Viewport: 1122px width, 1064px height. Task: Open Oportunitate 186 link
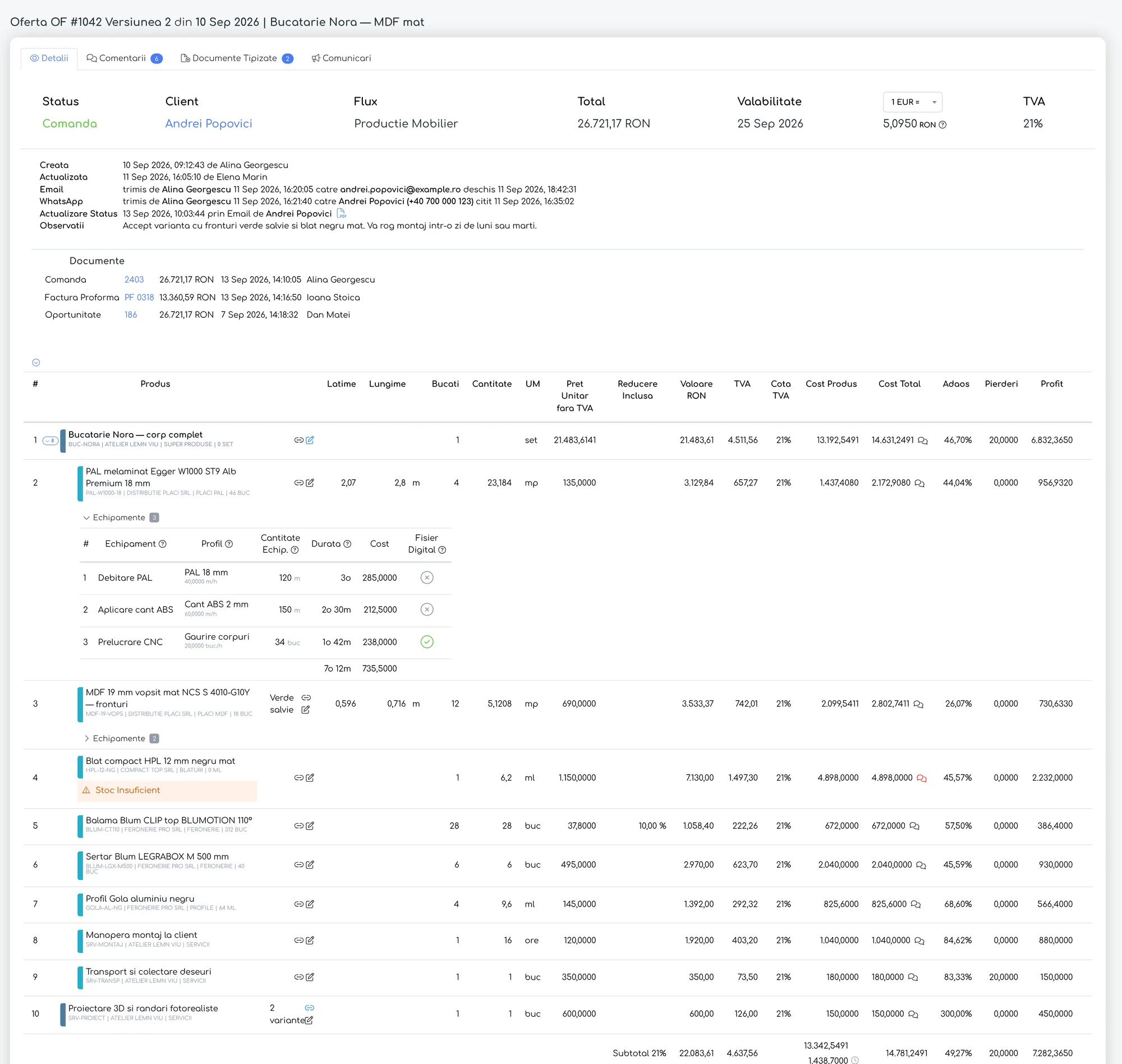130,315
